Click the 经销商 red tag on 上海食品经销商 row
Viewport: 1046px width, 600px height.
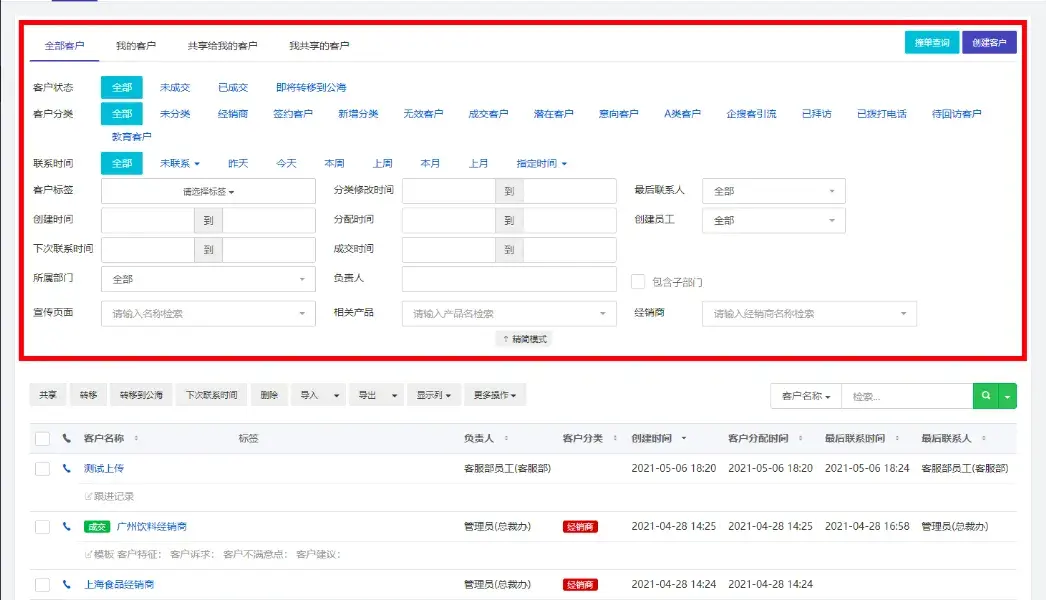[580, 585]
